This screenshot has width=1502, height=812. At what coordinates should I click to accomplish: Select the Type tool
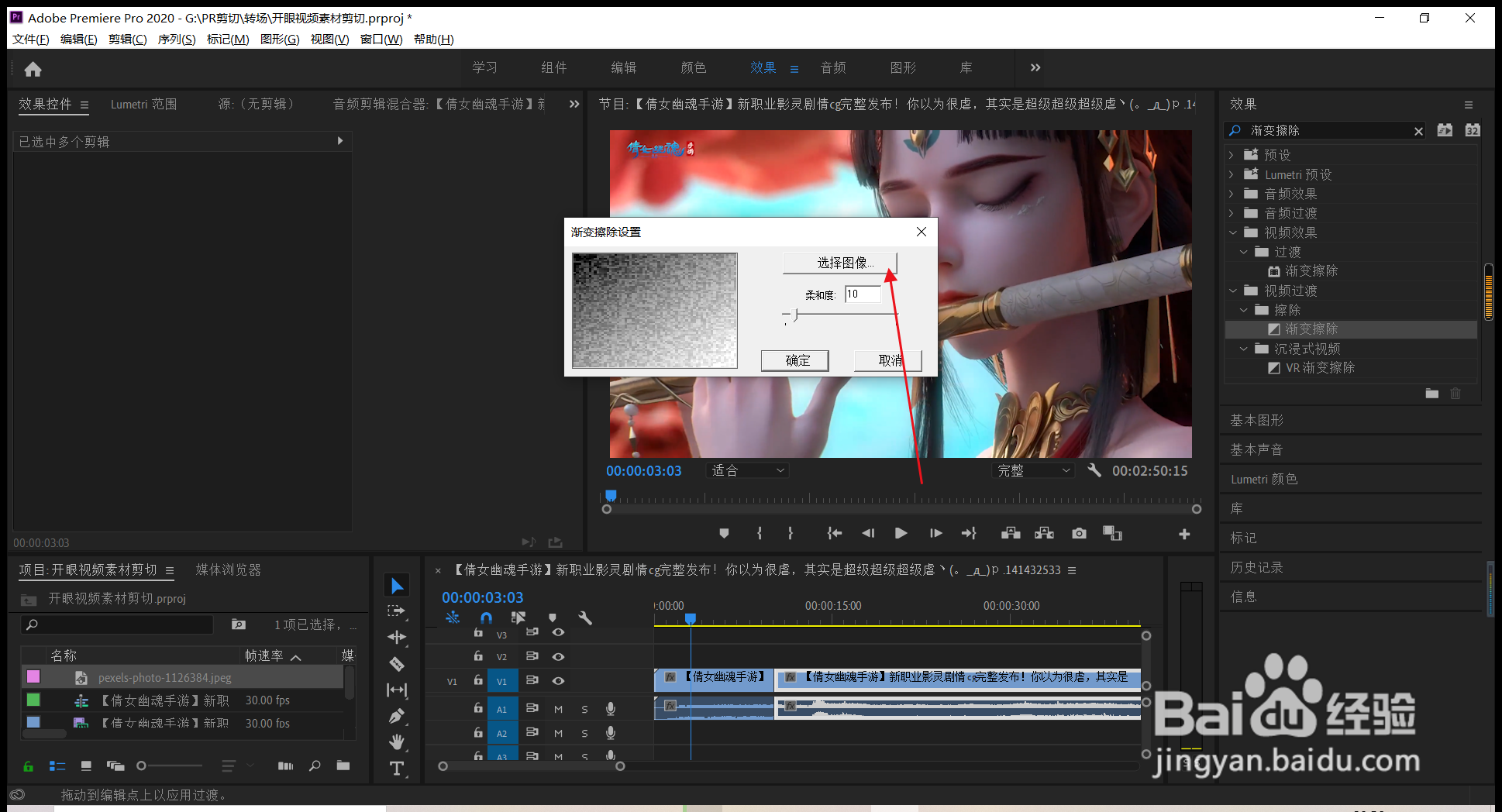point(397,768)
